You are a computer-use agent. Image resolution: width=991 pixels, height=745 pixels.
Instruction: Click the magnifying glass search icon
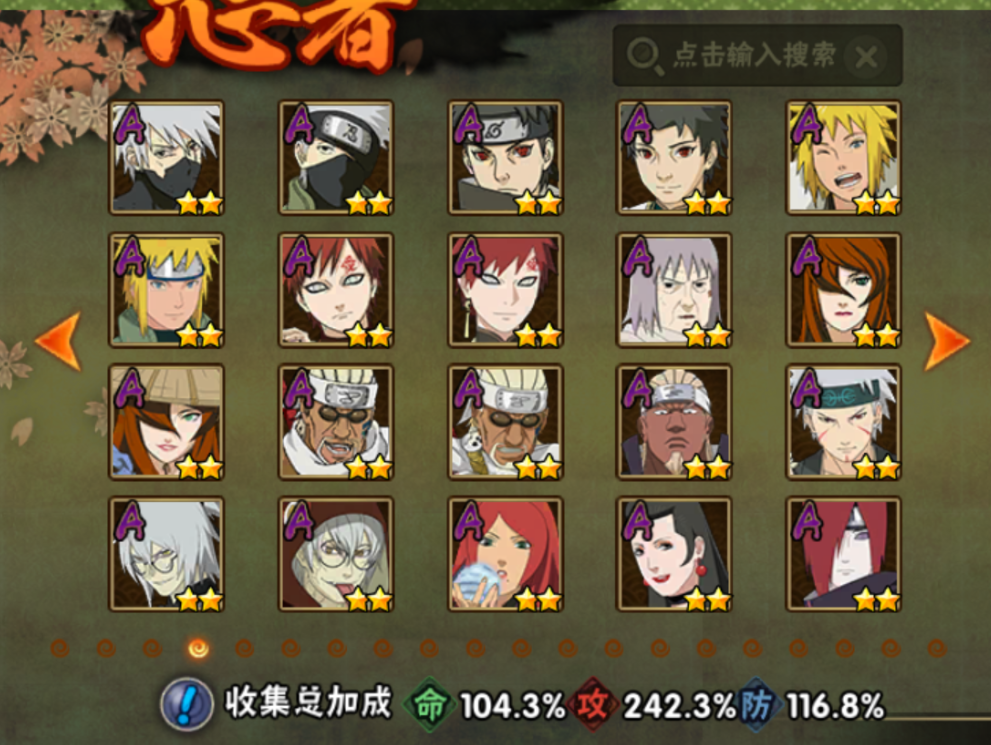[645, 57]
